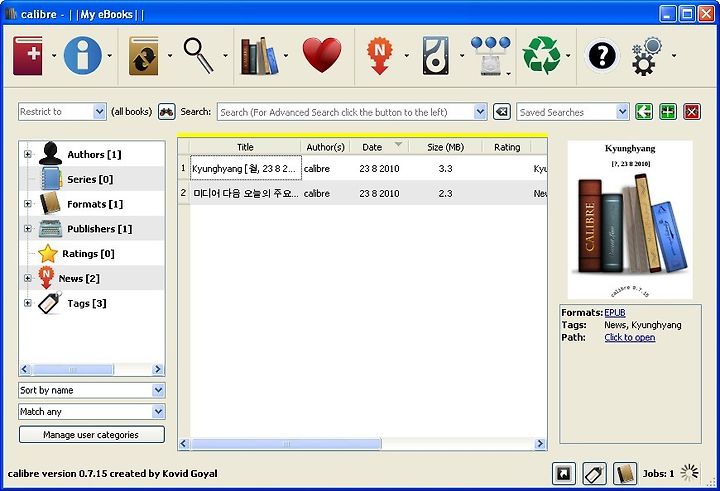Click the Save to disk icon
The width and height of the screenshot is (720, 491).
(x=435, y=56)
